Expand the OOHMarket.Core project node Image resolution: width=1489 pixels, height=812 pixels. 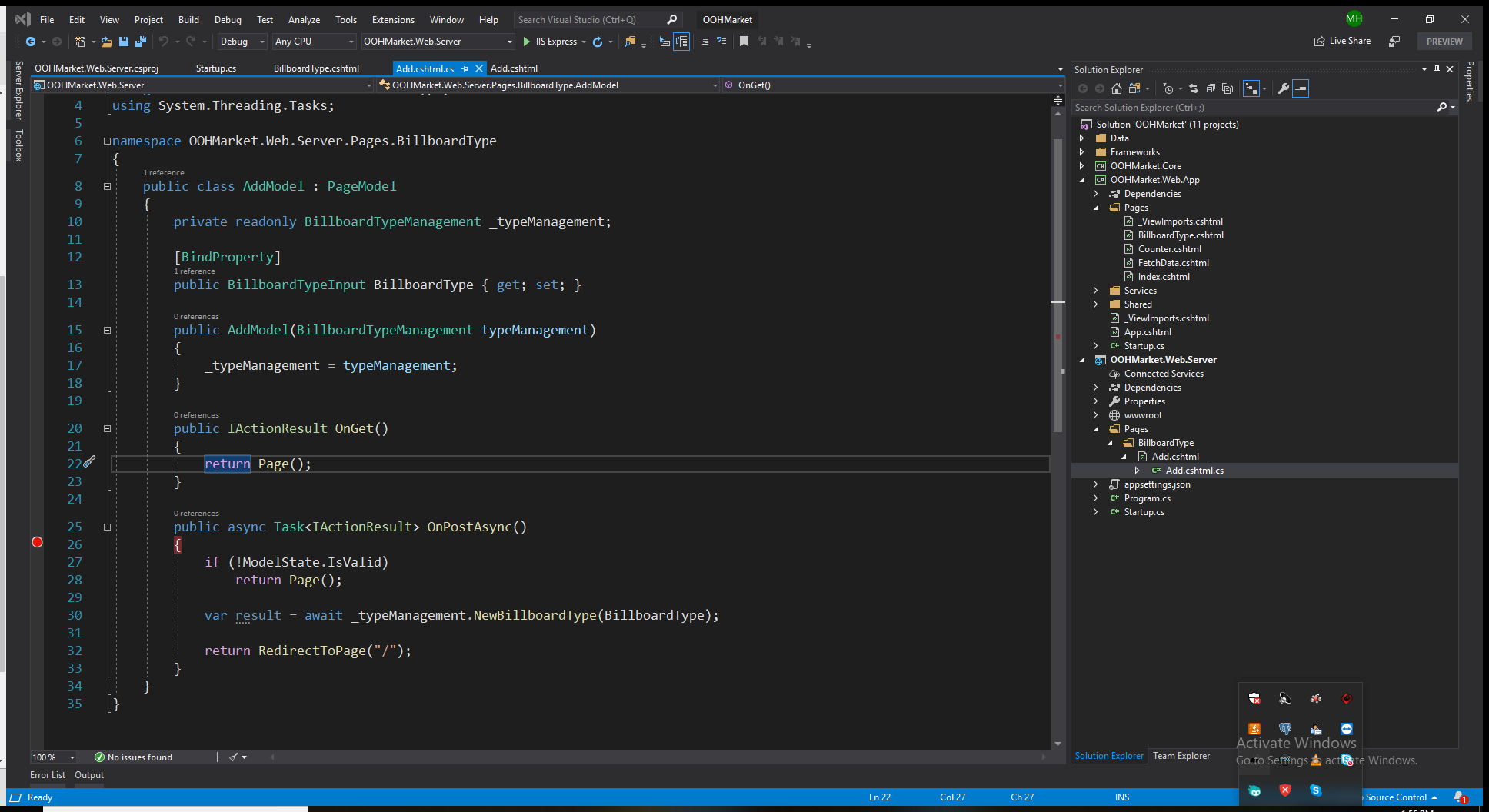click(x=1082, y=166)
